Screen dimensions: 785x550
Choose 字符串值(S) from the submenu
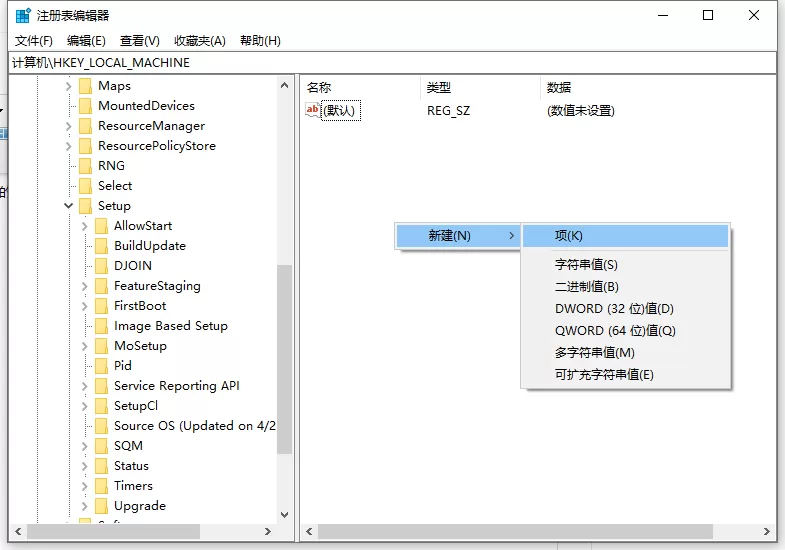[x=625, y=264]
